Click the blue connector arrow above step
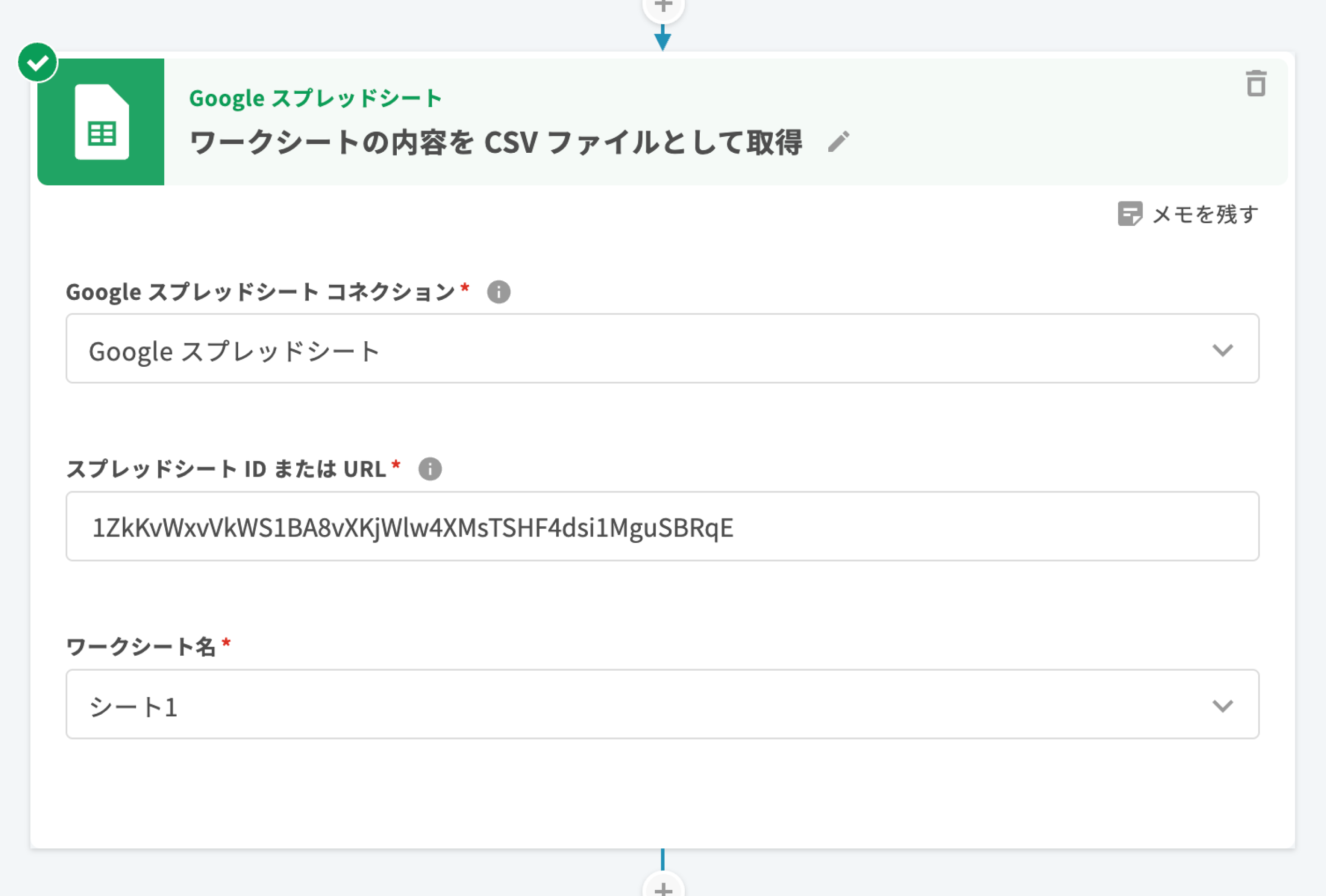The width and height of the screenshot is (1326, 896). [662, 39]
